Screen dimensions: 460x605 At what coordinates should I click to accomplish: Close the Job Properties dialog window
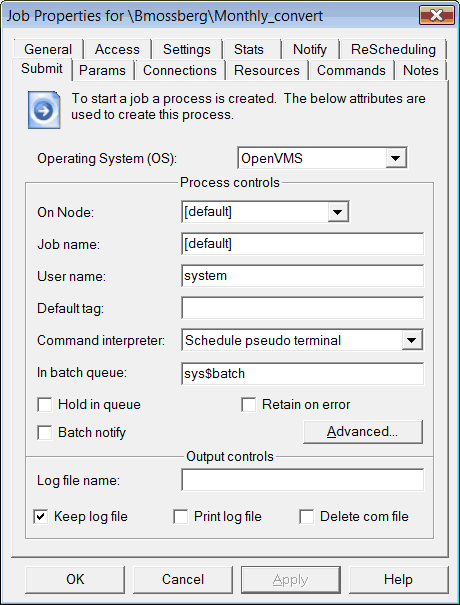click(437, 15)
